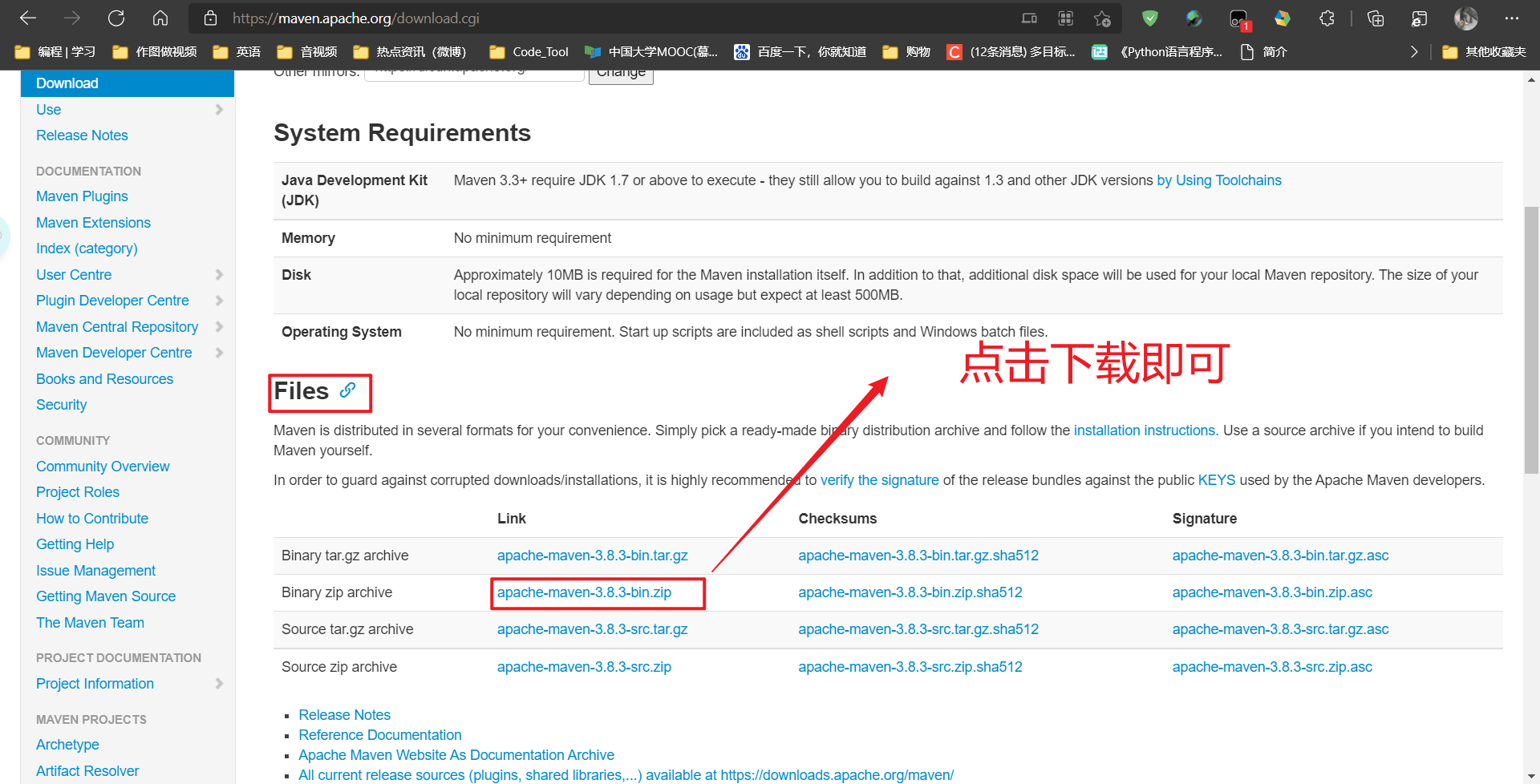Download apache-maven-3.8.3-bin.zip

pos(584,592)
